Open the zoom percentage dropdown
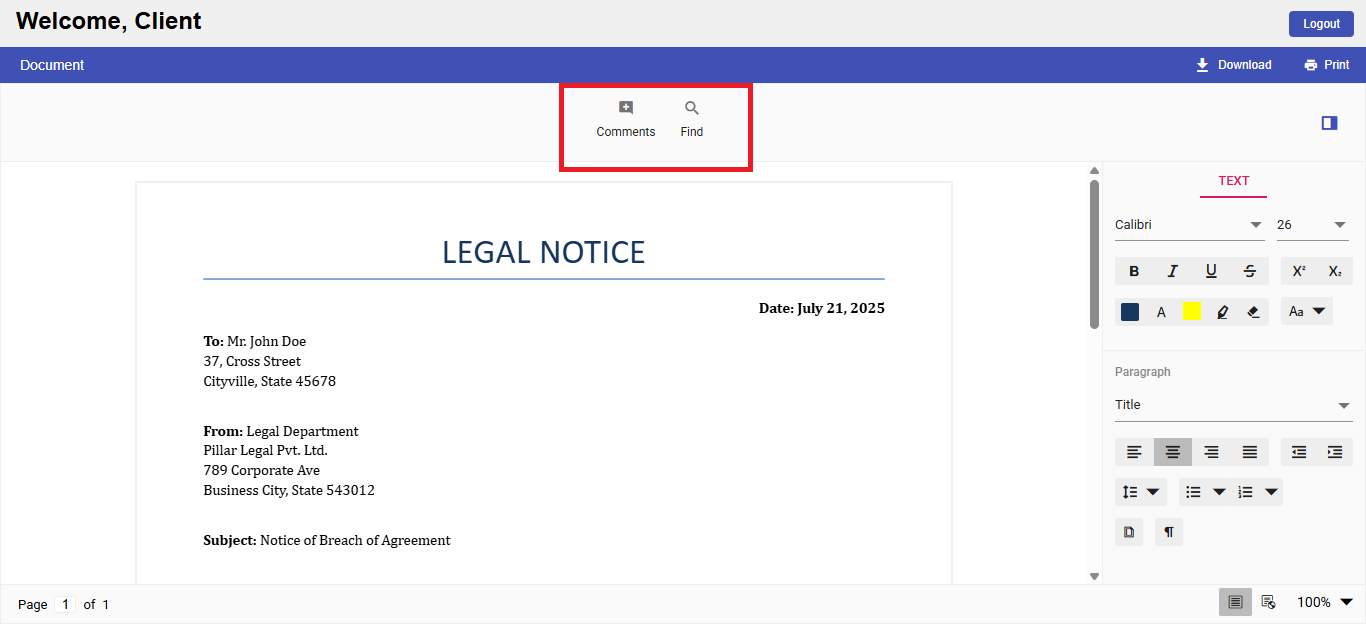 1324,601
